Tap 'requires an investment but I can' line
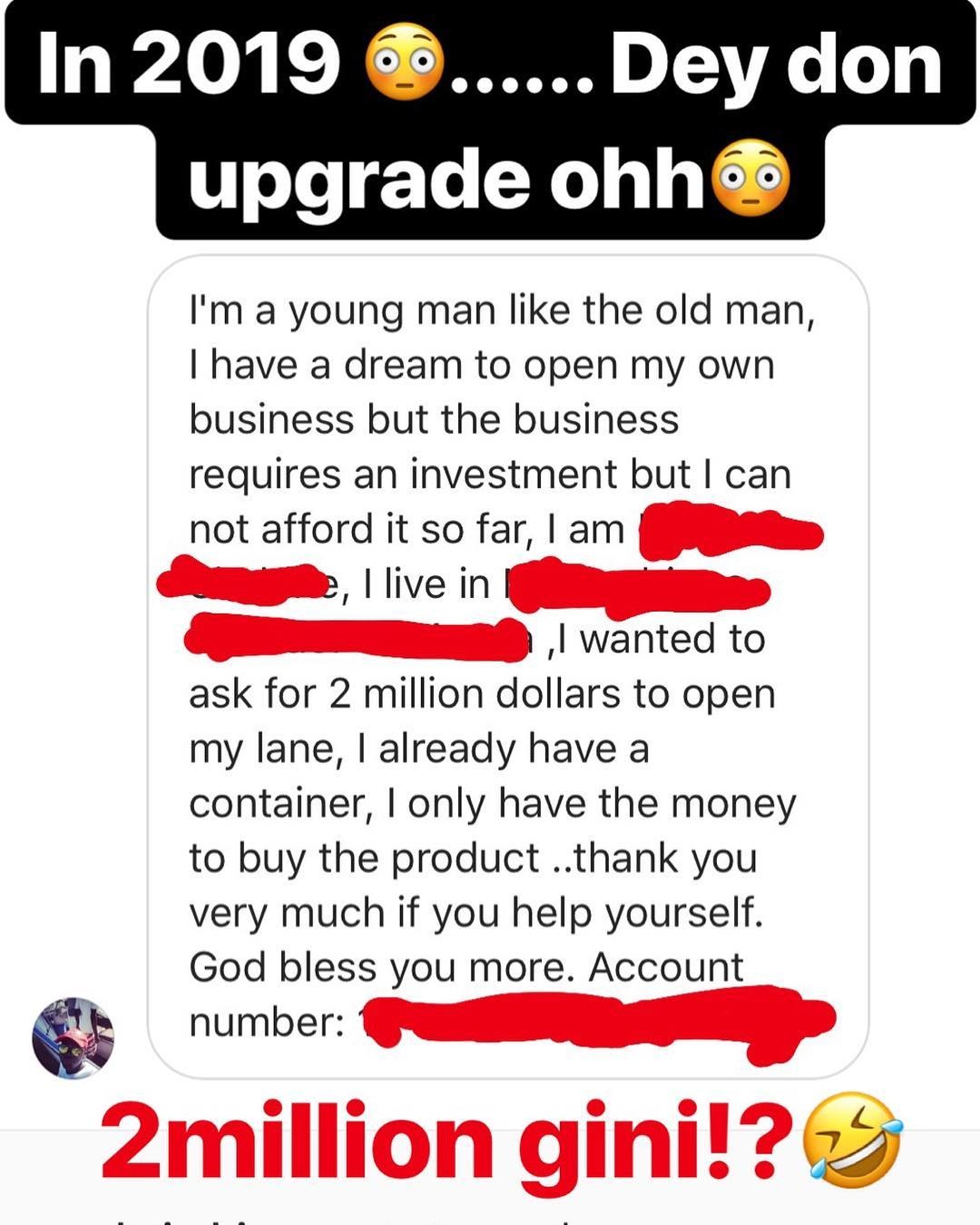The image size is (980, 1225). [x=490, y=475]
